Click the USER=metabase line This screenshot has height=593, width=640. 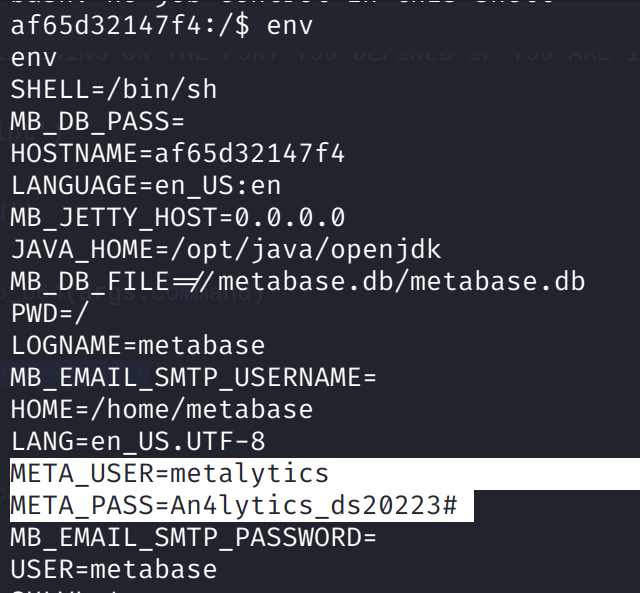coord(113,569)
